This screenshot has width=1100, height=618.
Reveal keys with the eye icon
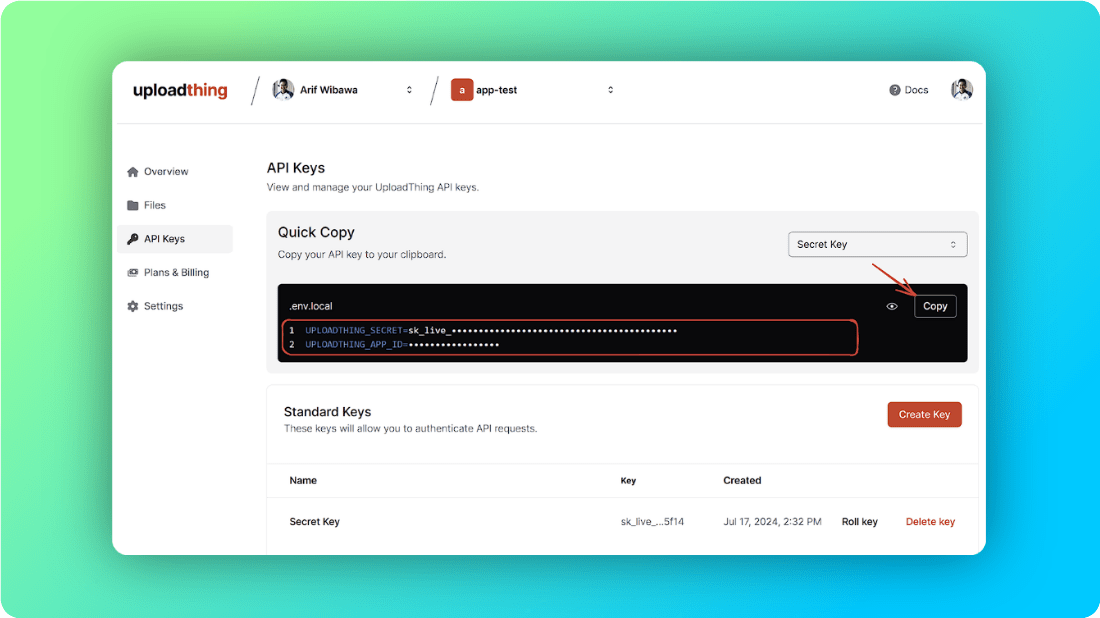(892, 307)
